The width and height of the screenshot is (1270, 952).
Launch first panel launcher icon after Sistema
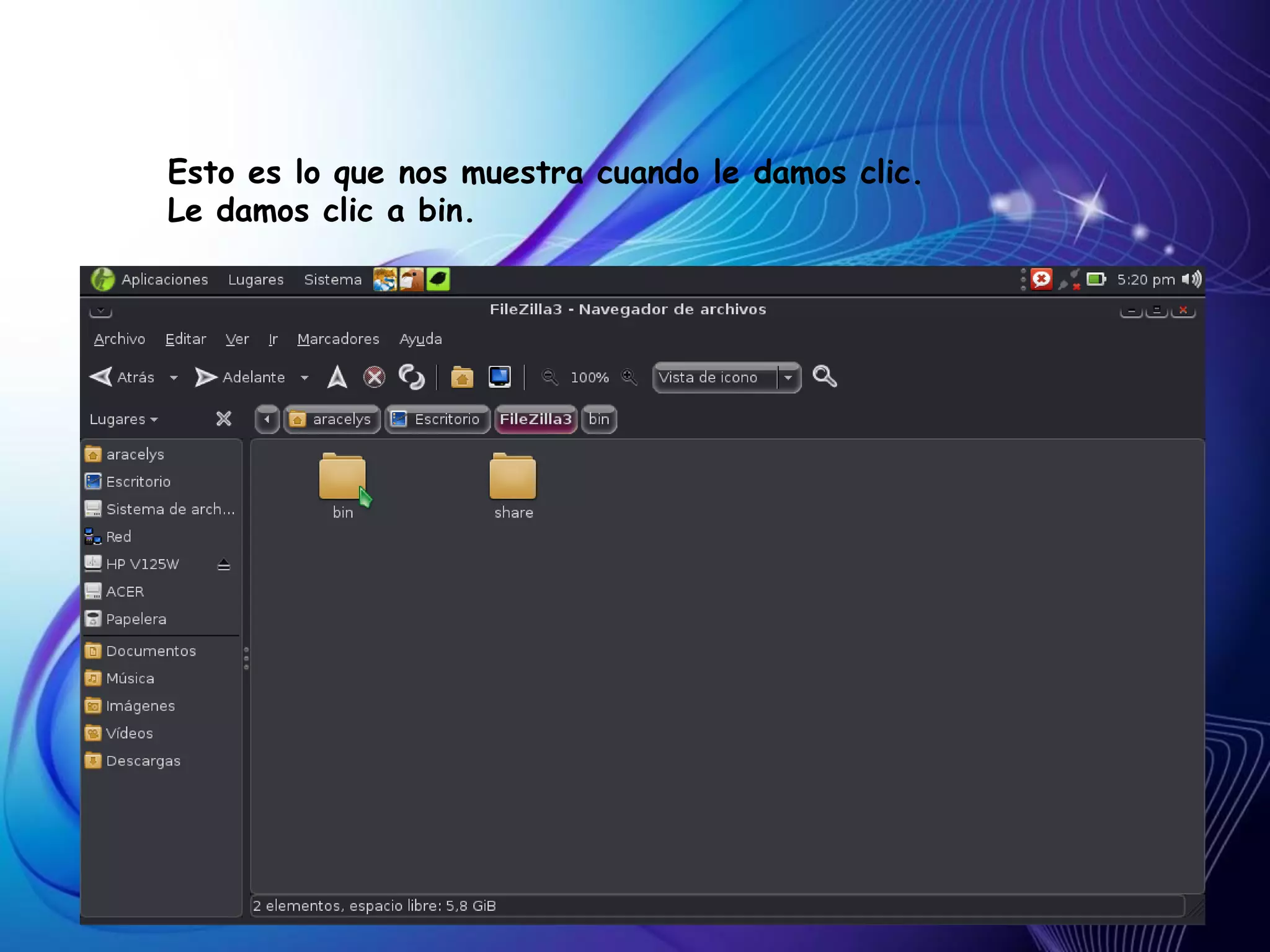point(385,280)
